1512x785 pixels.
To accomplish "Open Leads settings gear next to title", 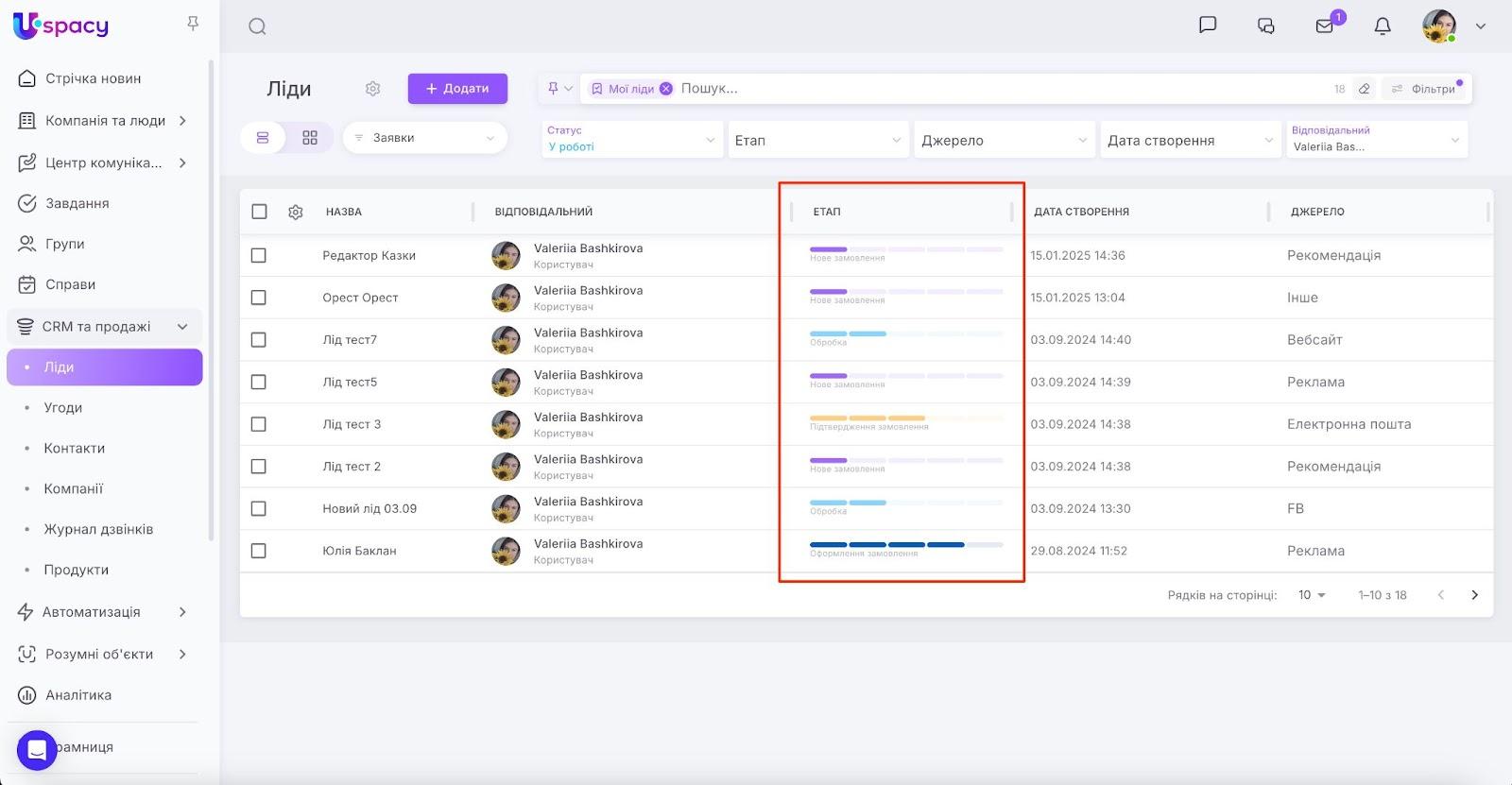I will click(x=372, y=89).
